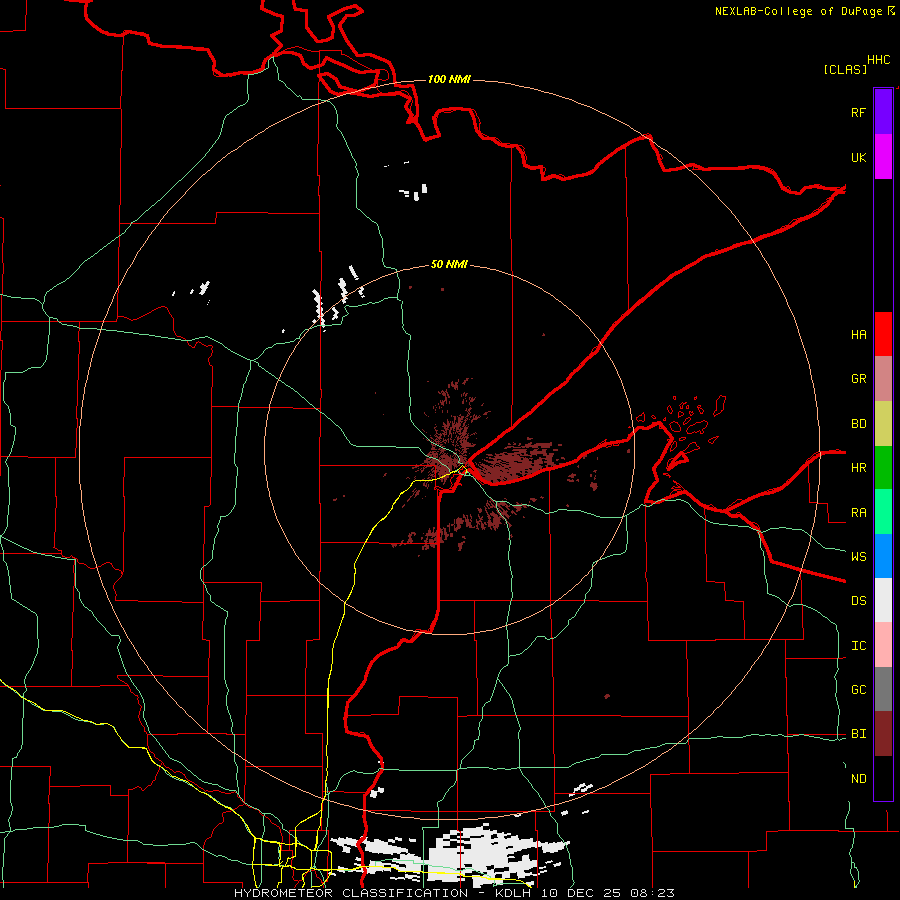Screen dimensions: 900x900
Task: Click the 'RA' legend label
Action: [858, 513]
